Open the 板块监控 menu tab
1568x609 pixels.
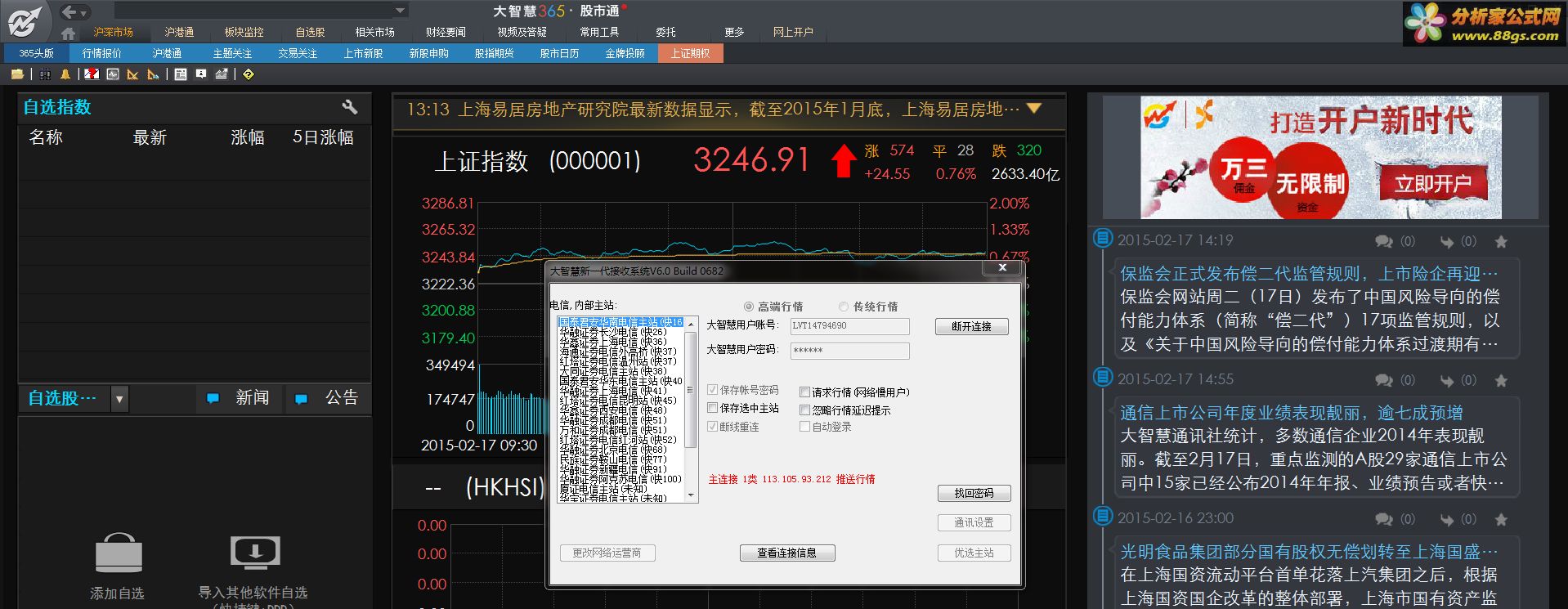point(244,33)
